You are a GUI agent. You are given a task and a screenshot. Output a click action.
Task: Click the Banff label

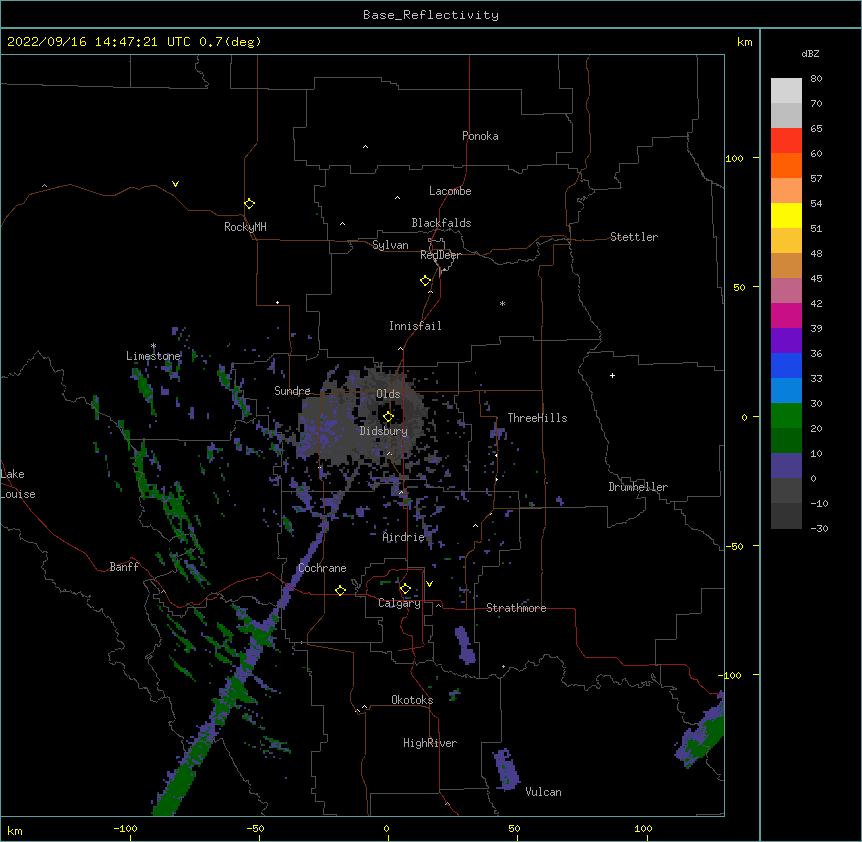(x=124, y=567)
